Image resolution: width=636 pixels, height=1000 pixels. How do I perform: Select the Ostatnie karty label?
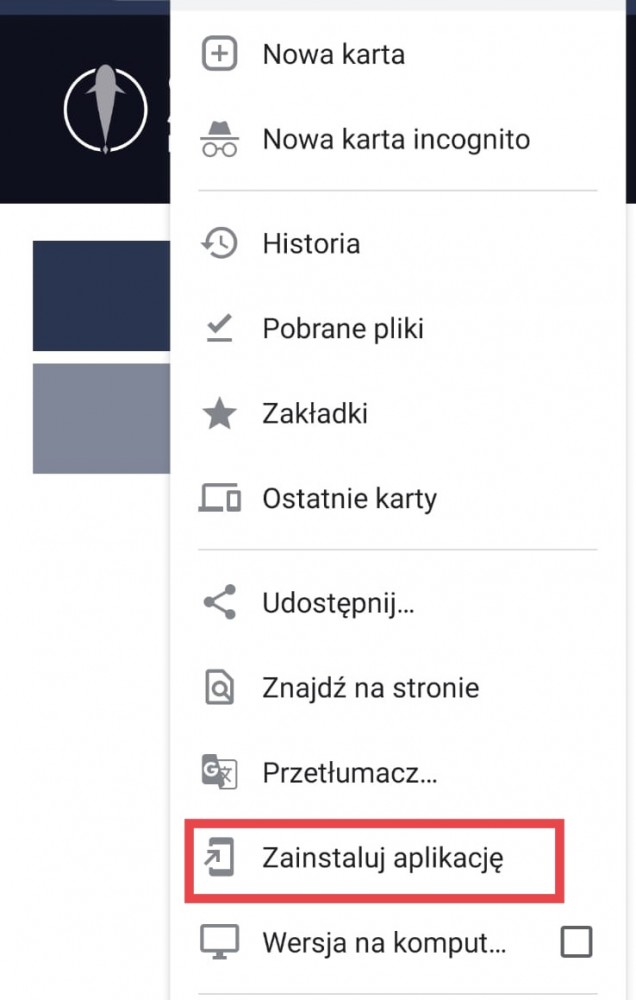(x=350, y=499)
